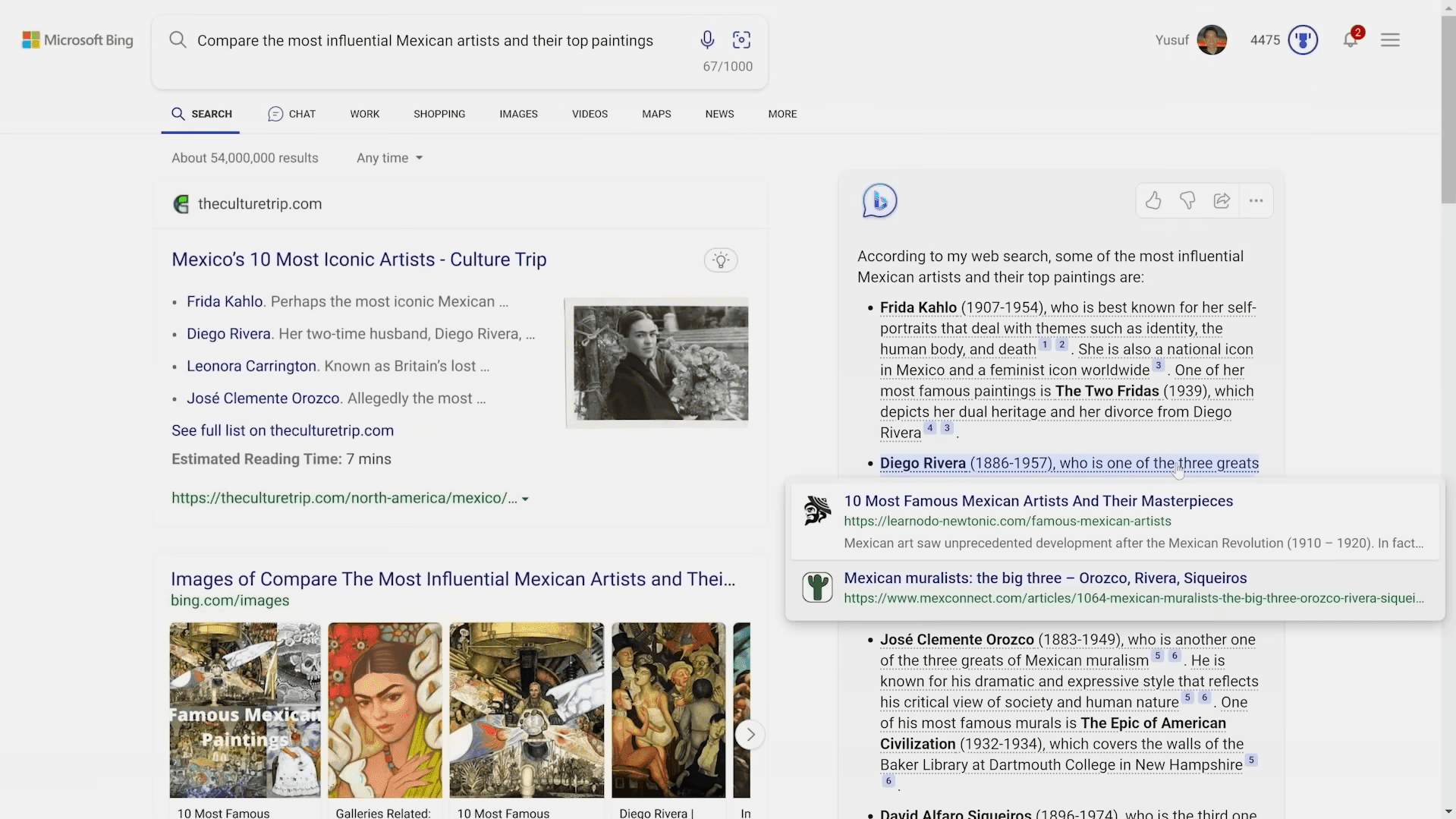Click See full list on theculturetrip.com

(x=282, y=430)
